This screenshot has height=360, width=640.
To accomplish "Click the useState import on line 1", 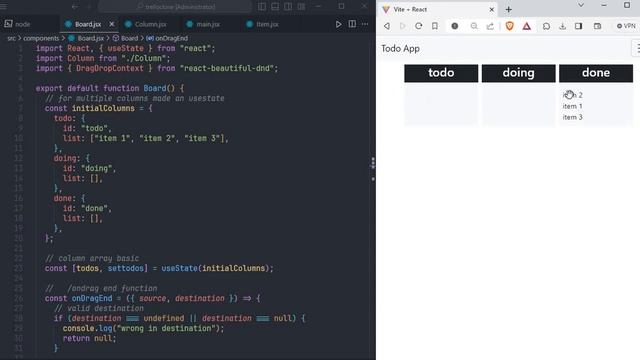I will [125, 48].
